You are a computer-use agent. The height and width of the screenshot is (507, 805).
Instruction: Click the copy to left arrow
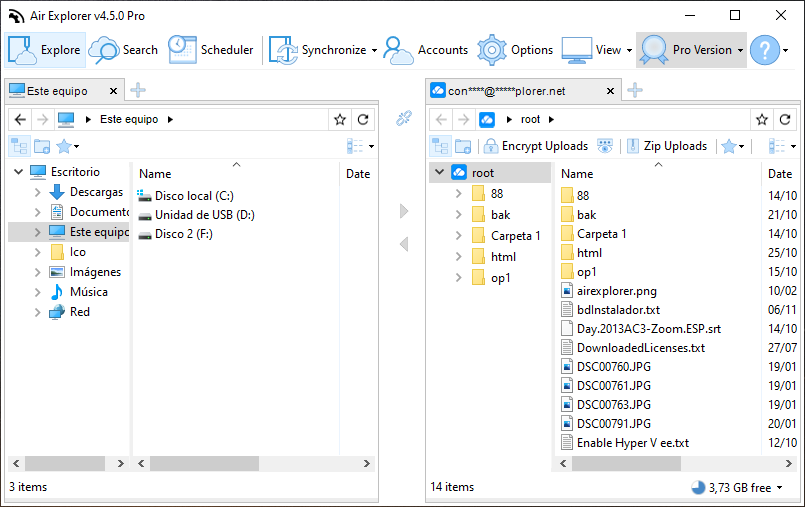click(404, 244)
